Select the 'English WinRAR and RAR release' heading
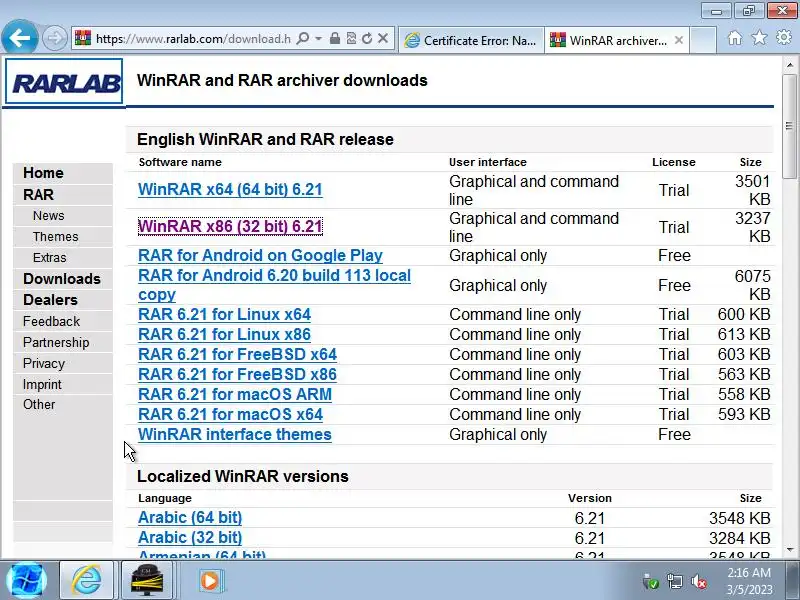Image resolution: width=800 pixels, height=600 pixels. coord(265,139)
